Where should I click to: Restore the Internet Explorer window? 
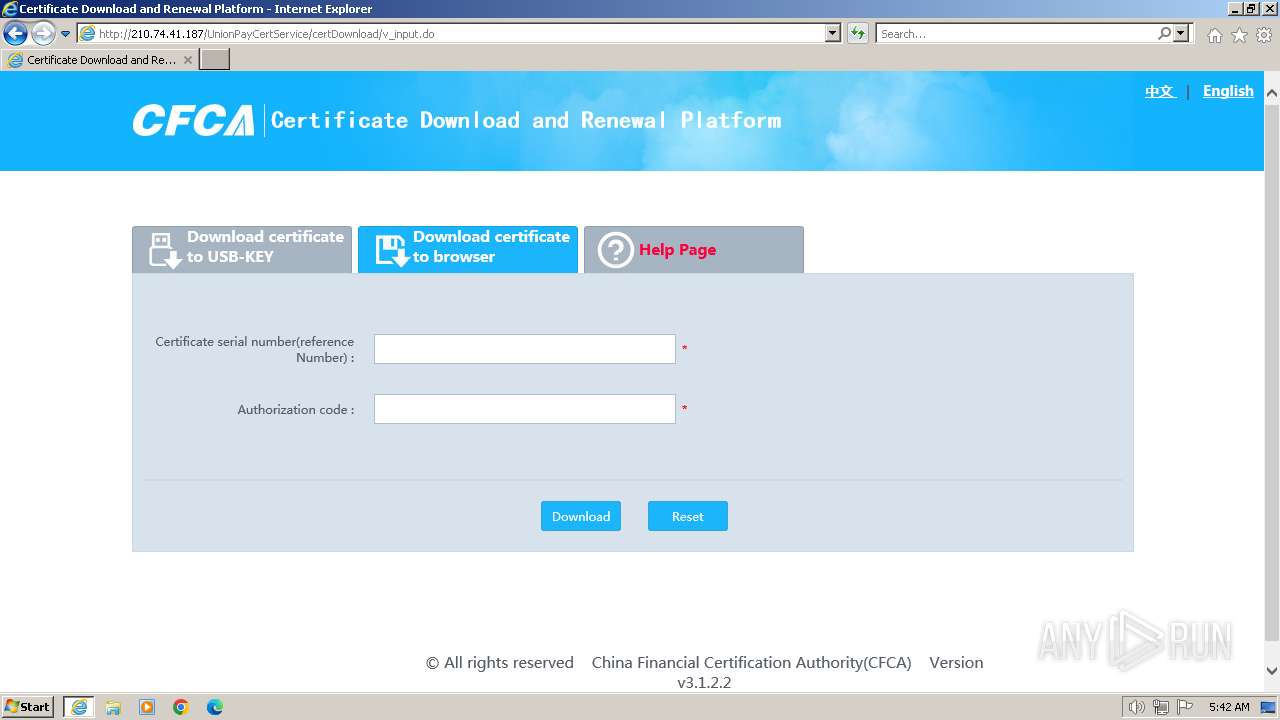tap(1251, 8)
